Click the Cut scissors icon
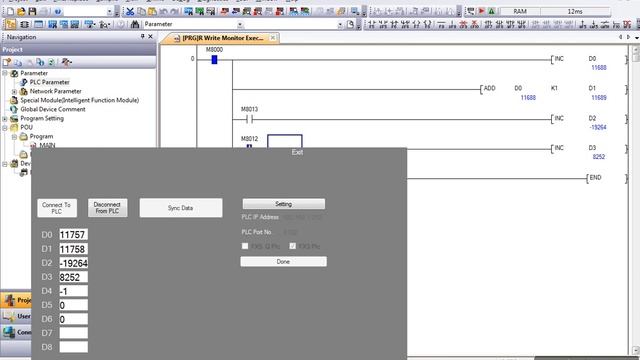Viewport: 640px width, 360px height. 130,12
